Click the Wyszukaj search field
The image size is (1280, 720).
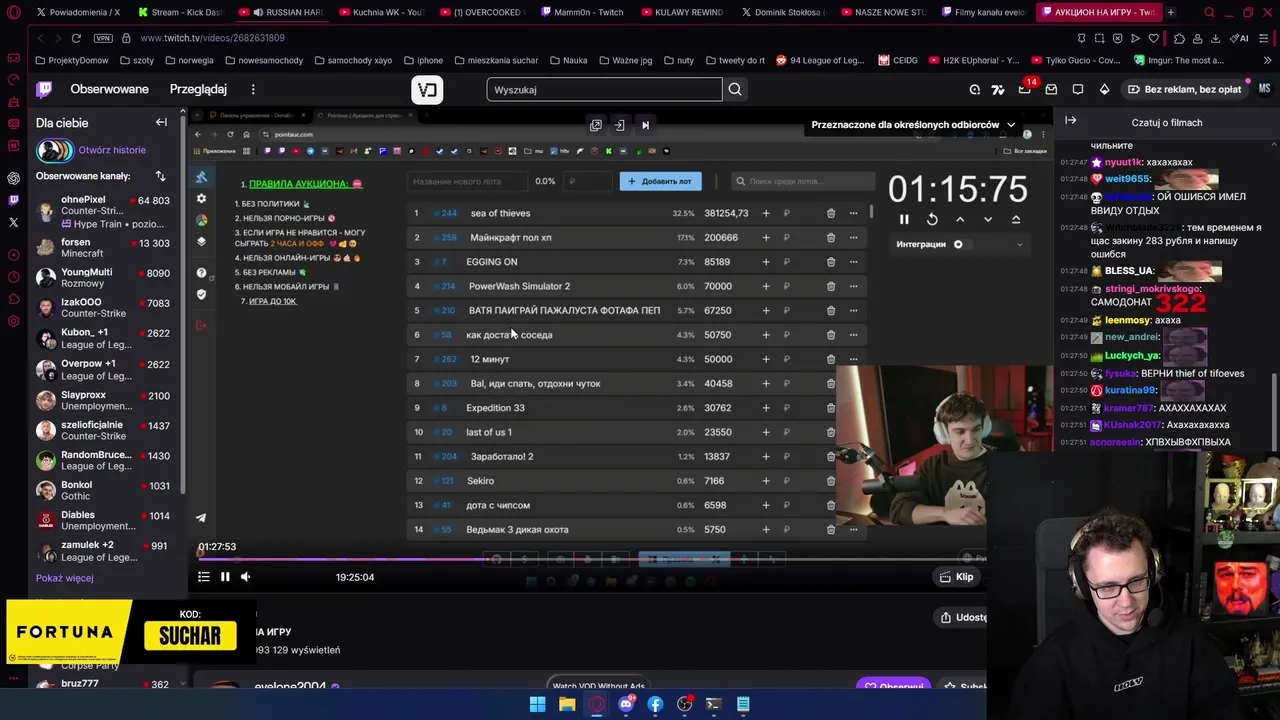tap(604, 90)
